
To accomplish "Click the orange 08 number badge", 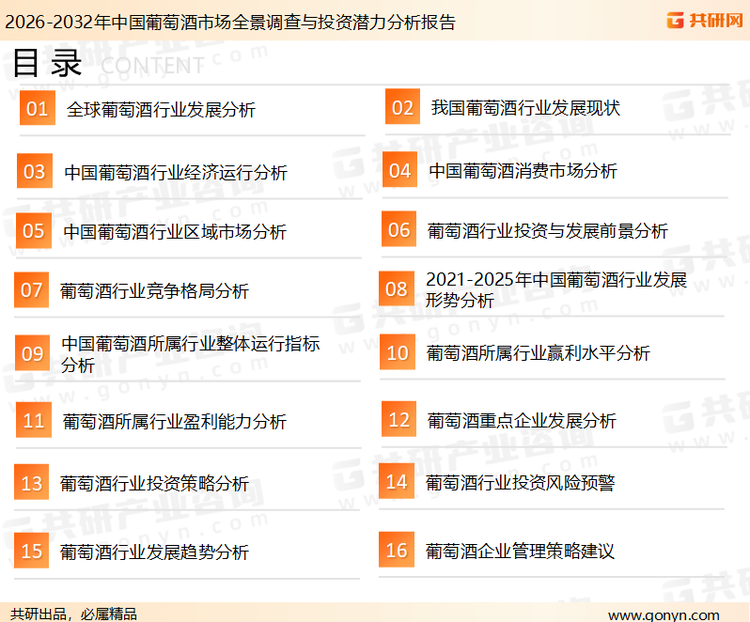I will (397, 289).
